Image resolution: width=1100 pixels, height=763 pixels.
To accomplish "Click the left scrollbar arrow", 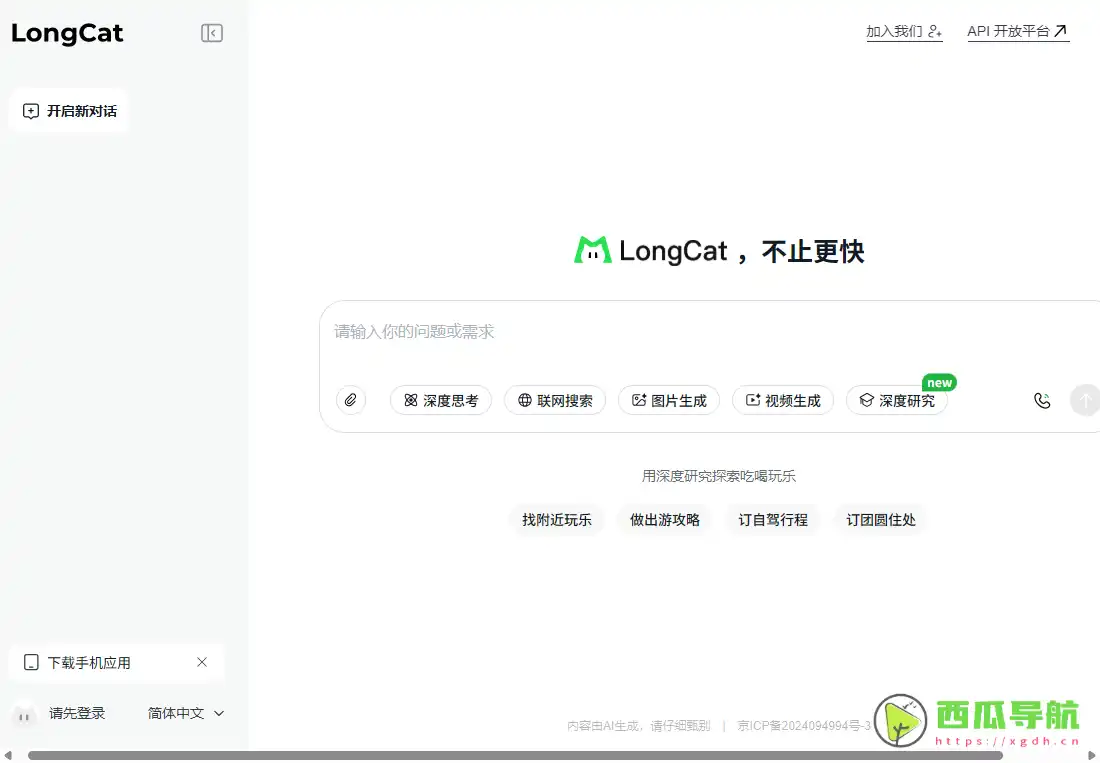I will click(x=8, y=755).
